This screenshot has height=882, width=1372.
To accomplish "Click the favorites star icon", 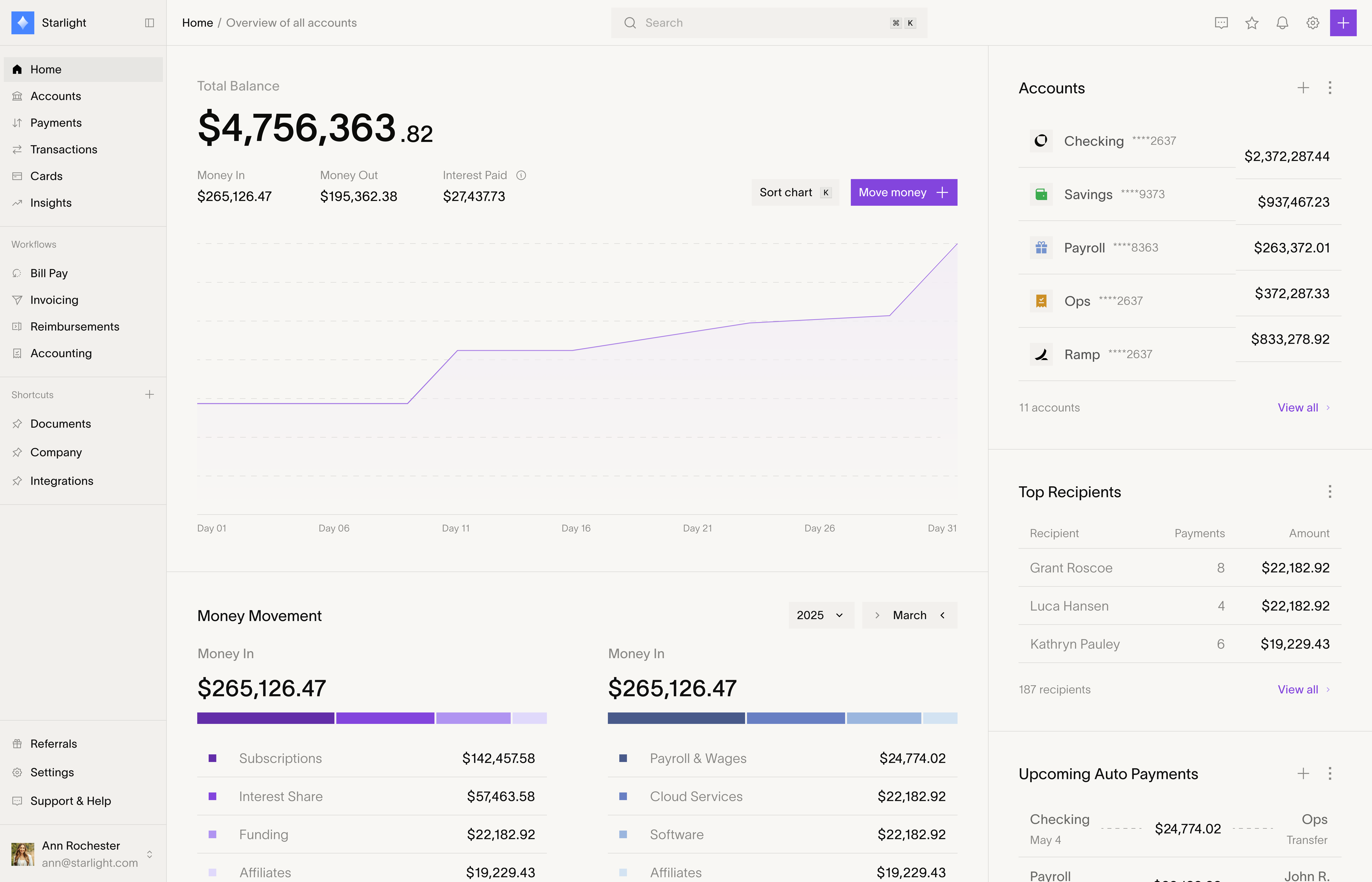I will pyautogui.click(x=1252, y=23).
